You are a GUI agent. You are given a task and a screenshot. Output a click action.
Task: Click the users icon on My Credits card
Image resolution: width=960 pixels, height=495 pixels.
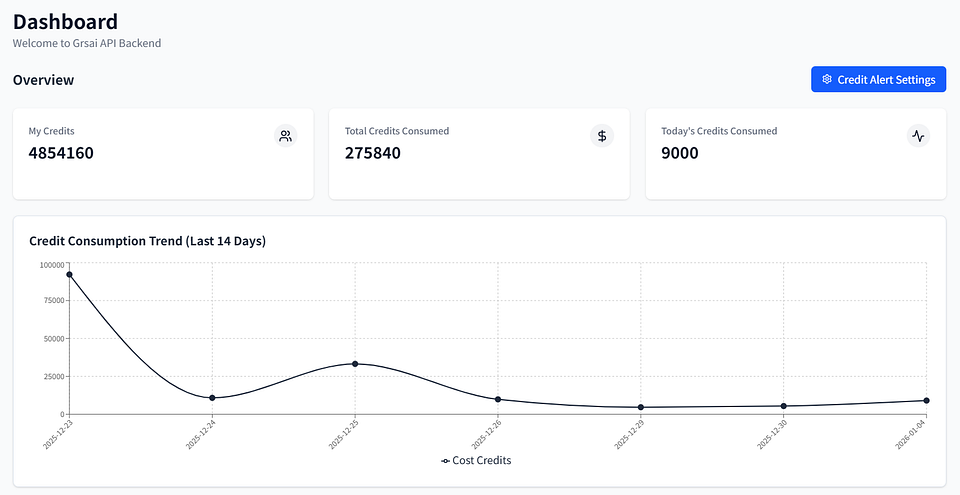pyautogui.click(x=285, y=136)
